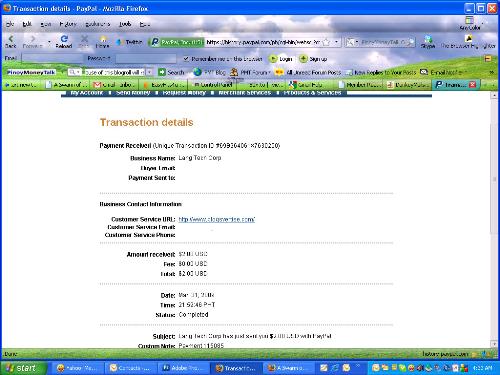Click the taskbar system clock

(482, 368)
